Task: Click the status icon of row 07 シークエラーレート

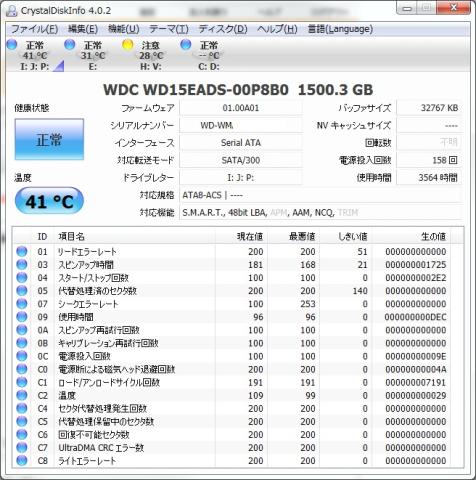Action: [22, 304]
